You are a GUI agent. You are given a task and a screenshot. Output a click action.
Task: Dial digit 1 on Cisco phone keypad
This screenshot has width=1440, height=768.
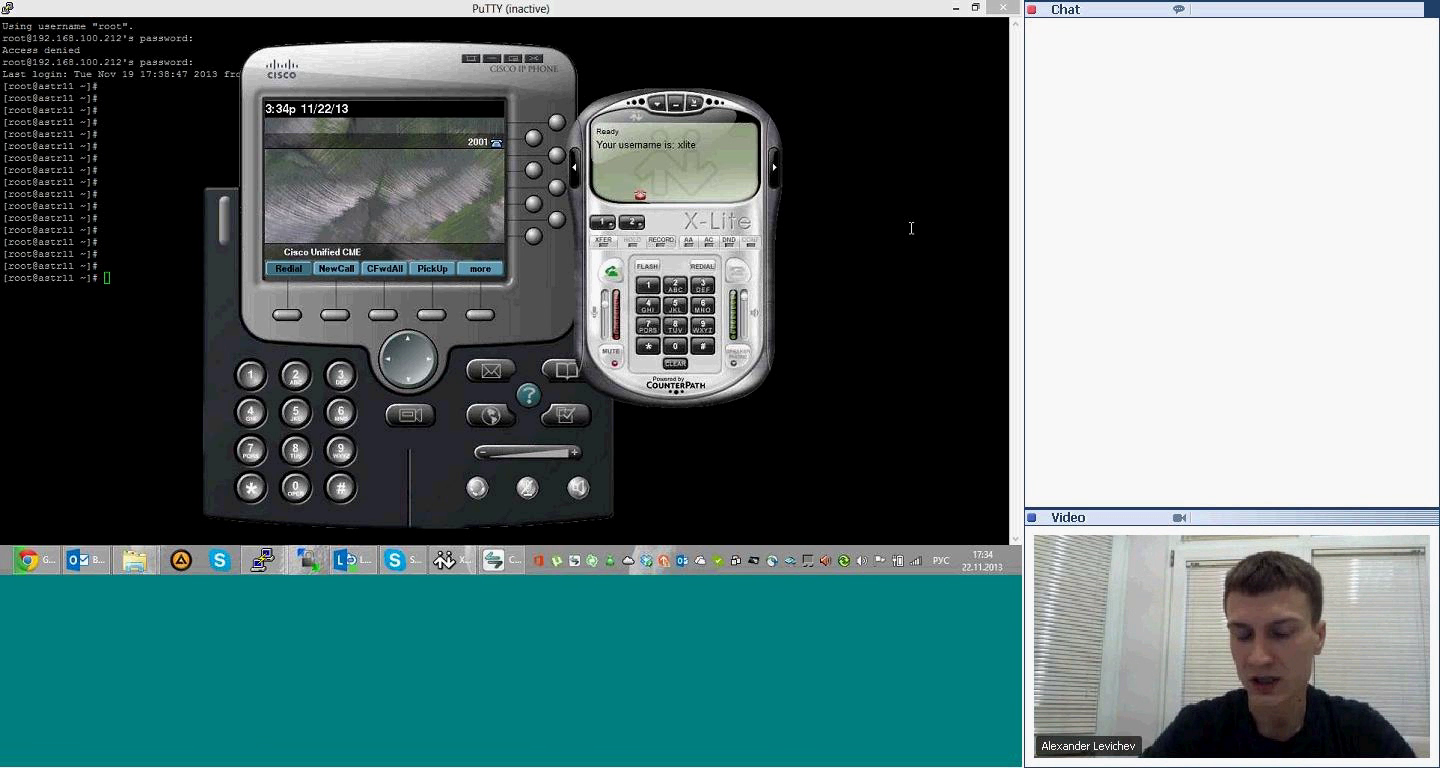[x=251, y=376]
